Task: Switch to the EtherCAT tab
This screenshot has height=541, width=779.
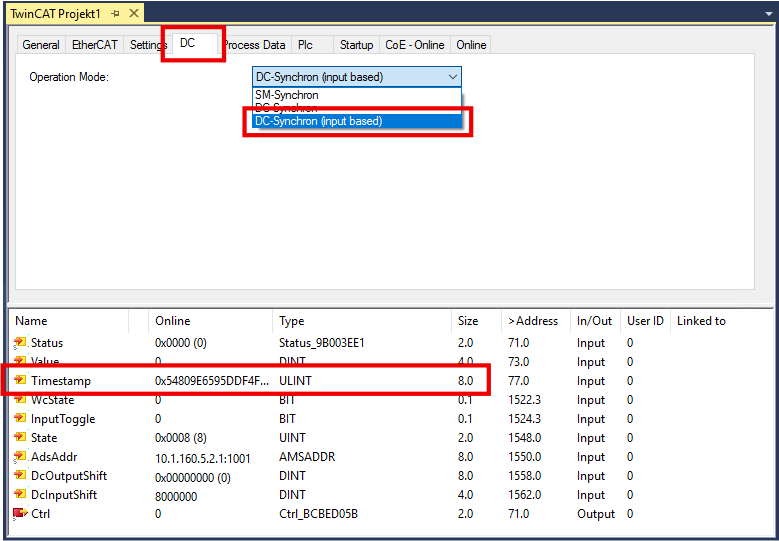Action: pyautogui.click(x=95, y=45)
